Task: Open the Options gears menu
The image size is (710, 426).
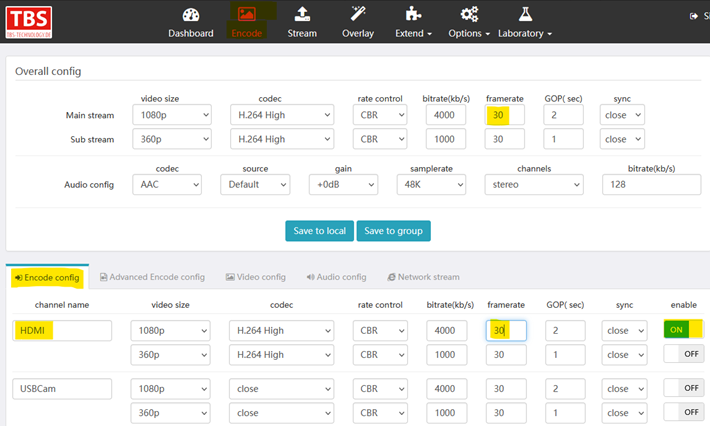Action: tap(469, 14)
